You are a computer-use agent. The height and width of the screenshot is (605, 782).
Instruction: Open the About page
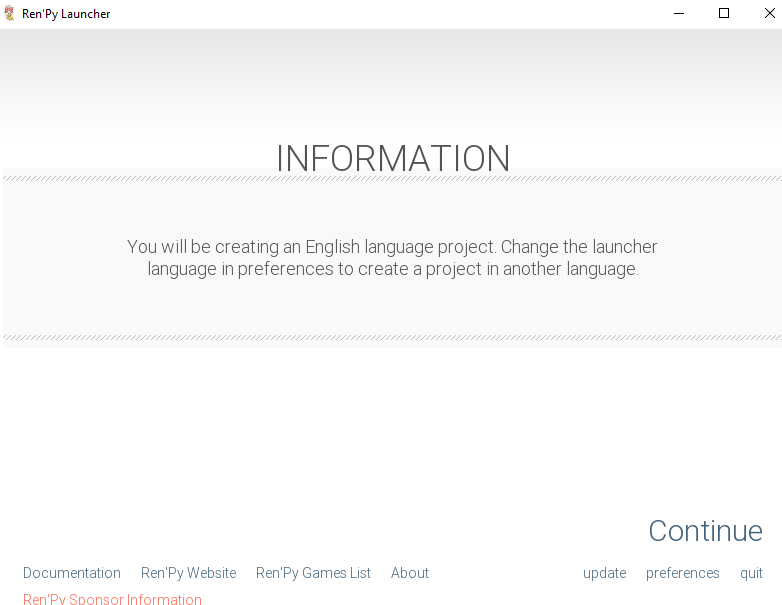409,573
